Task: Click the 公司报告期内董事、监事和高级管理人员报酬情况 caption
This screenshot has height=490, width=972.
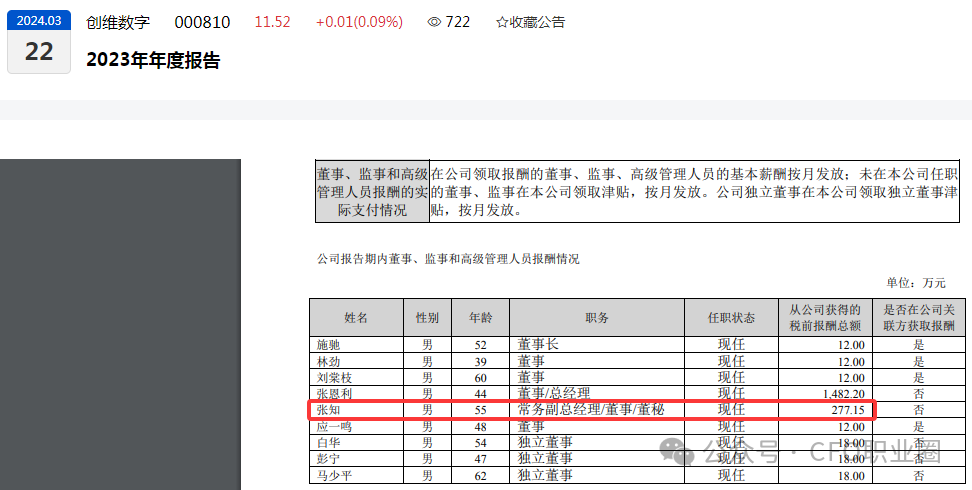Action: (x=448, y=259)
